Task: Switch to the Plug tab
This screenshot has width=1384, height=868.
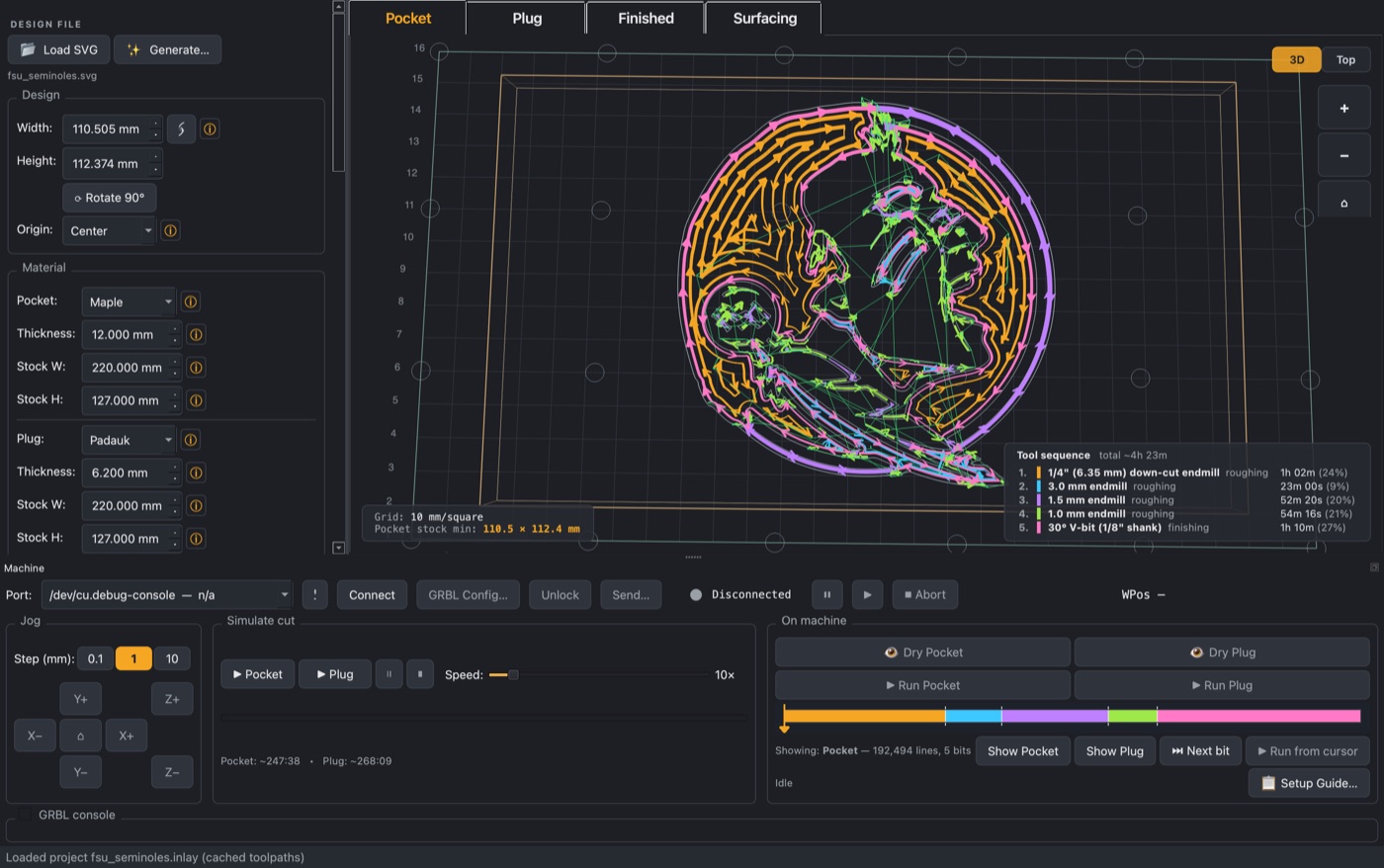Action: tap(527, 18)
